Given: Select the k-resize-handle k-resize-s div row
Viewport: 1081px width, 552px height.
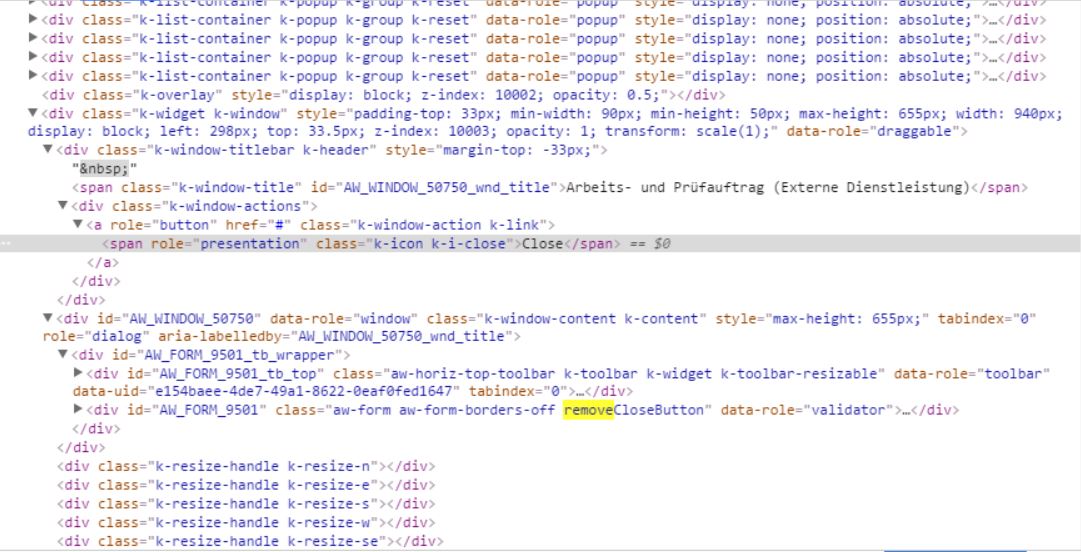Looking at the screenshot, I should (x=246, y=504).
